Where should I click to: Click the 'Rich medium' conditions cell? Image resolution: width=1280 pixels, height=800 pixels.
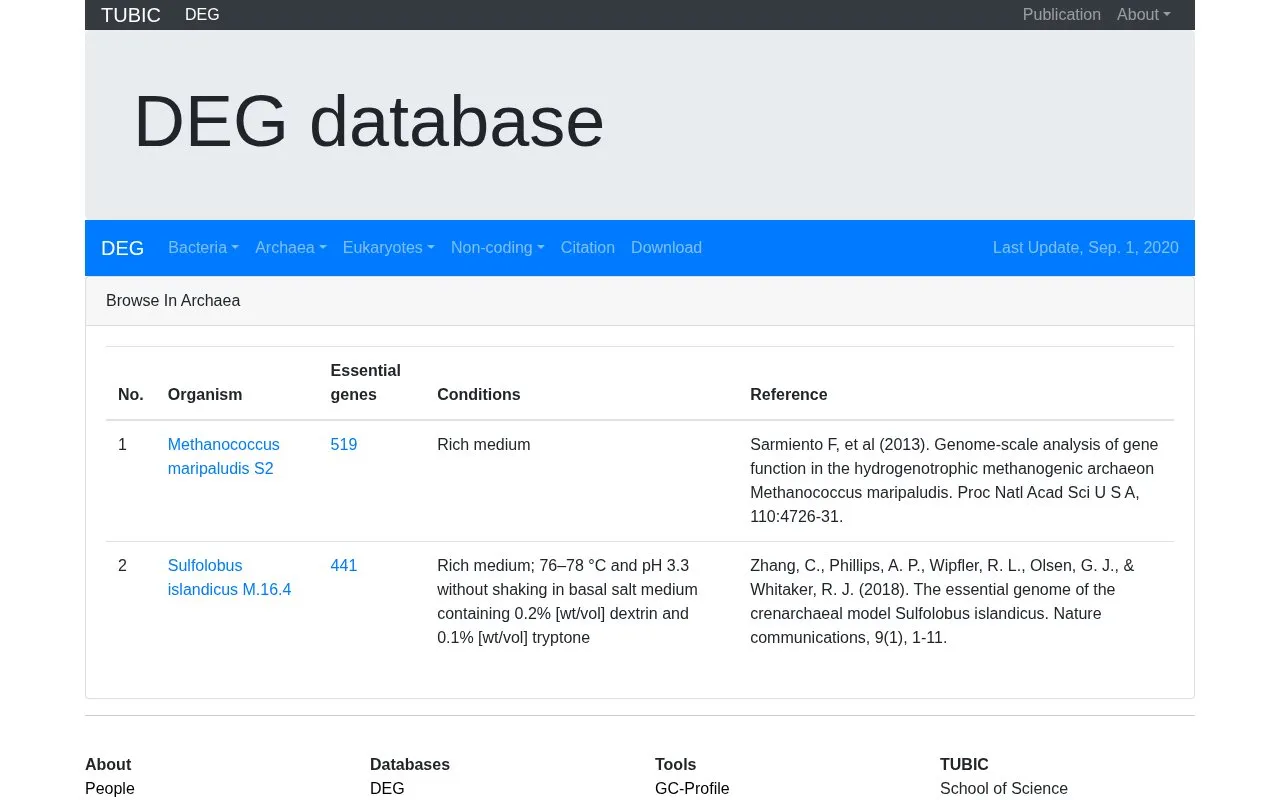[x=483, y=444]
